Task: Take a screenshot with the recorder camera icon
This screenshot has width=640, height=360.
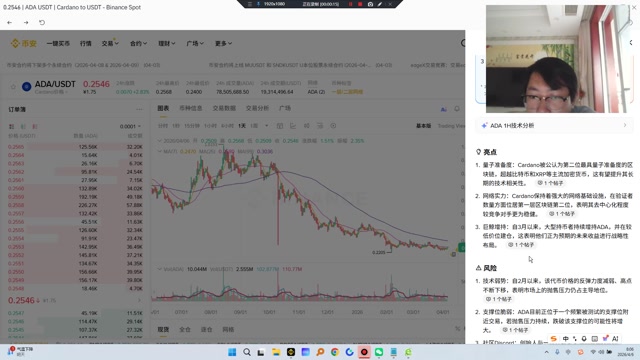Action: [x=370, y=4]
